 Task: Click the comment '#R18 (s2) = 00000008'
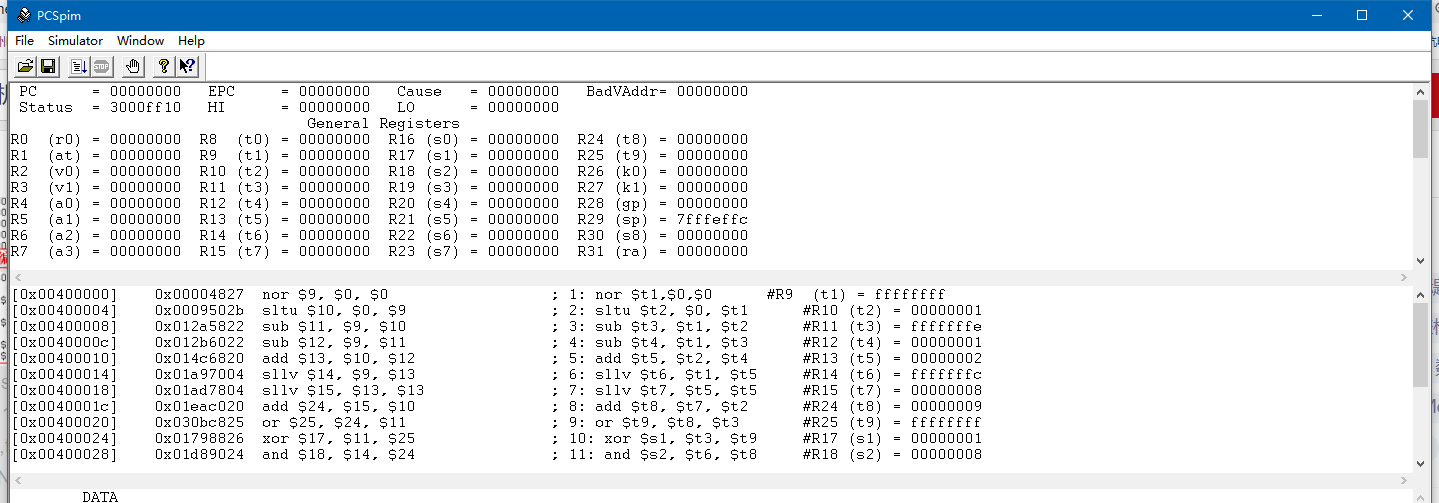pyautogui.click(x=892, y=455)
